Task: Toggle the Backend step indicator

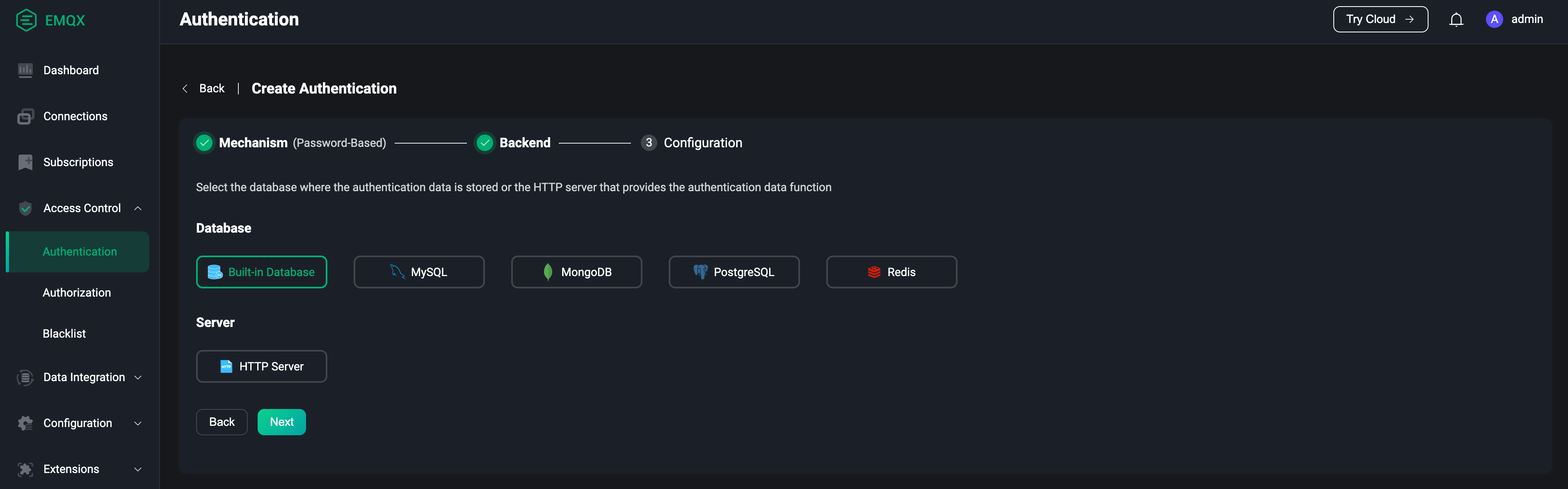Action: pos(485,142)
